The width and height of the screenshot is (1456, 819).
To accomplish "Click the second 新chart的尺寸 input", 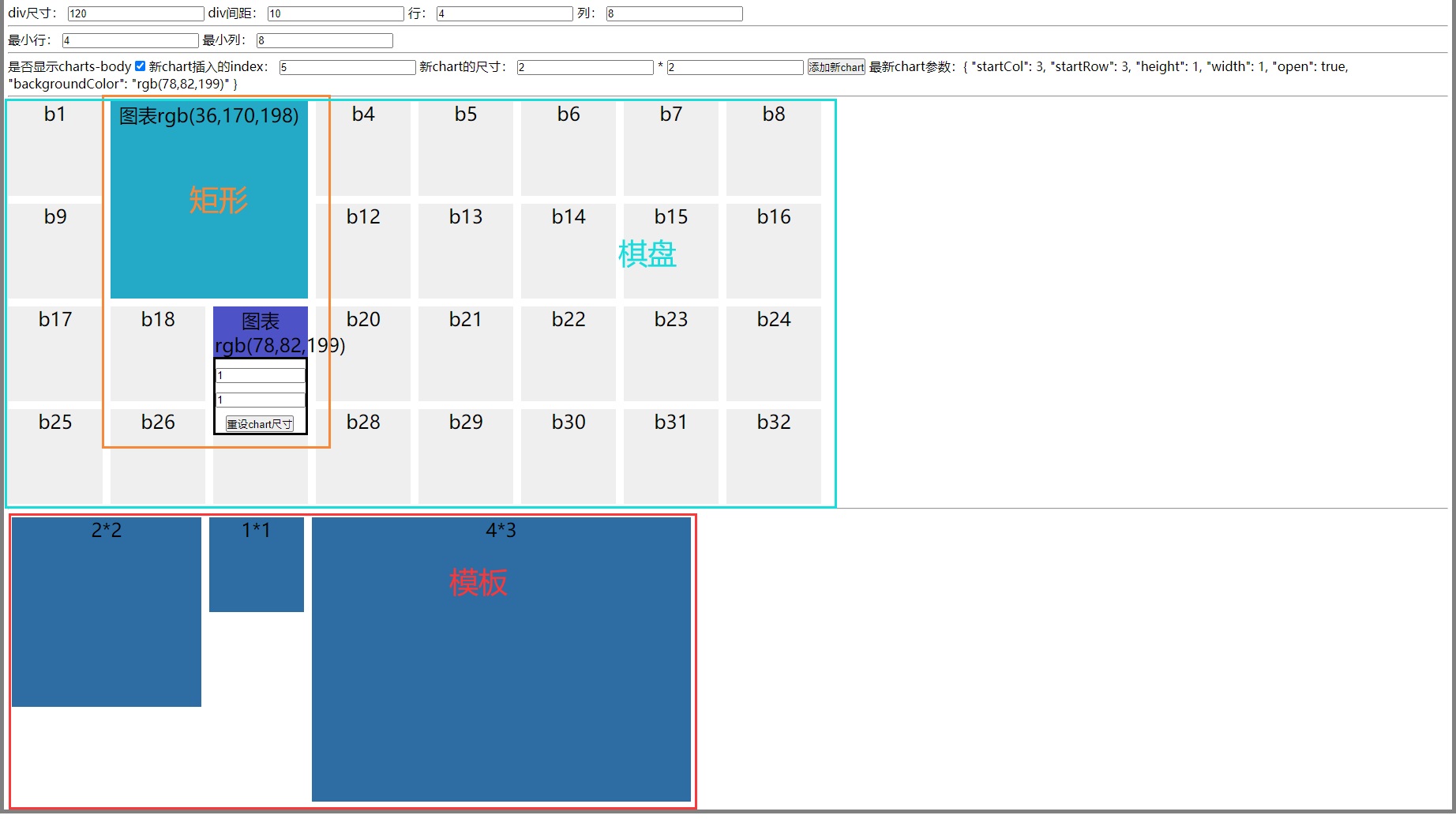I will [x=735, y=67].
